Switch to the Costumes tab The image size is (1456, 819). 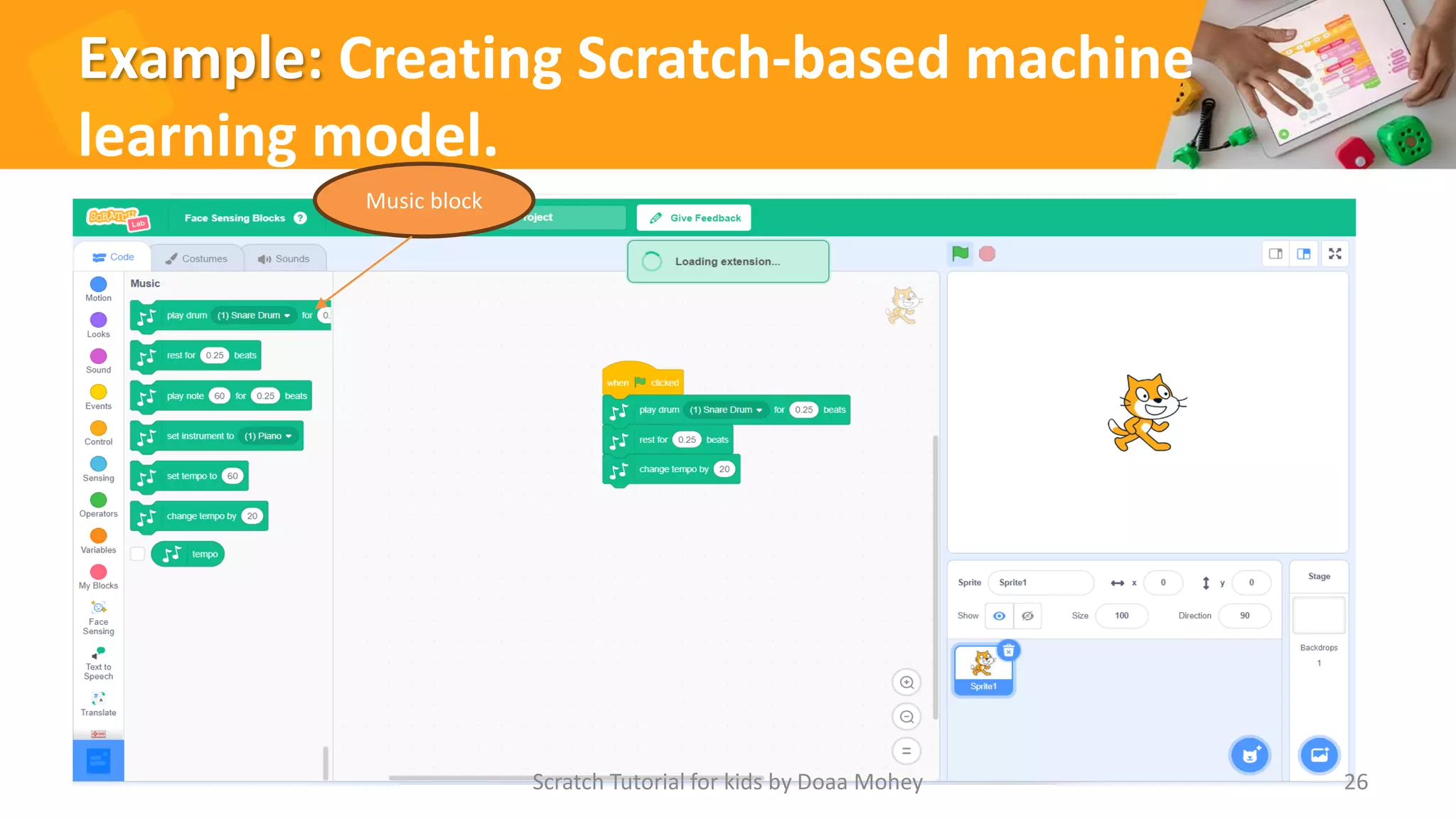(196, 259)
